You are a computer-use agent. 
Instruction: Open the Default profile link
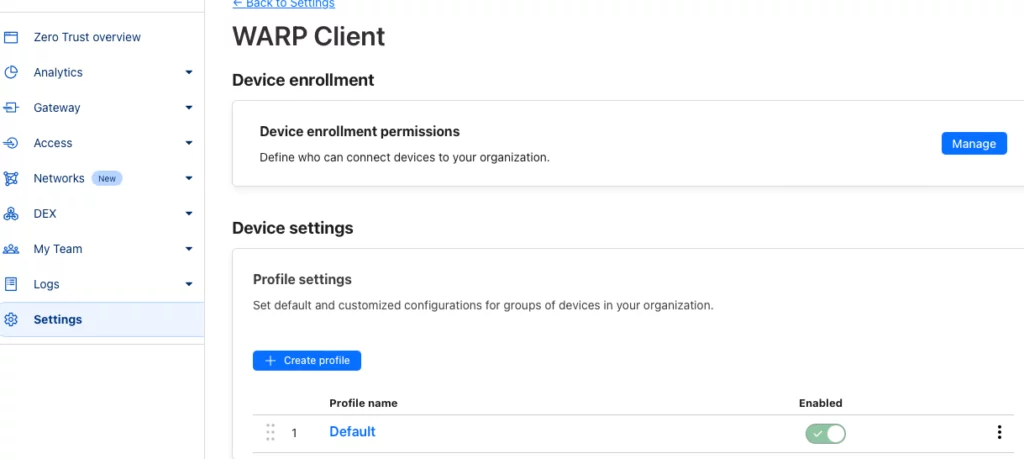[x=352, y=432]
